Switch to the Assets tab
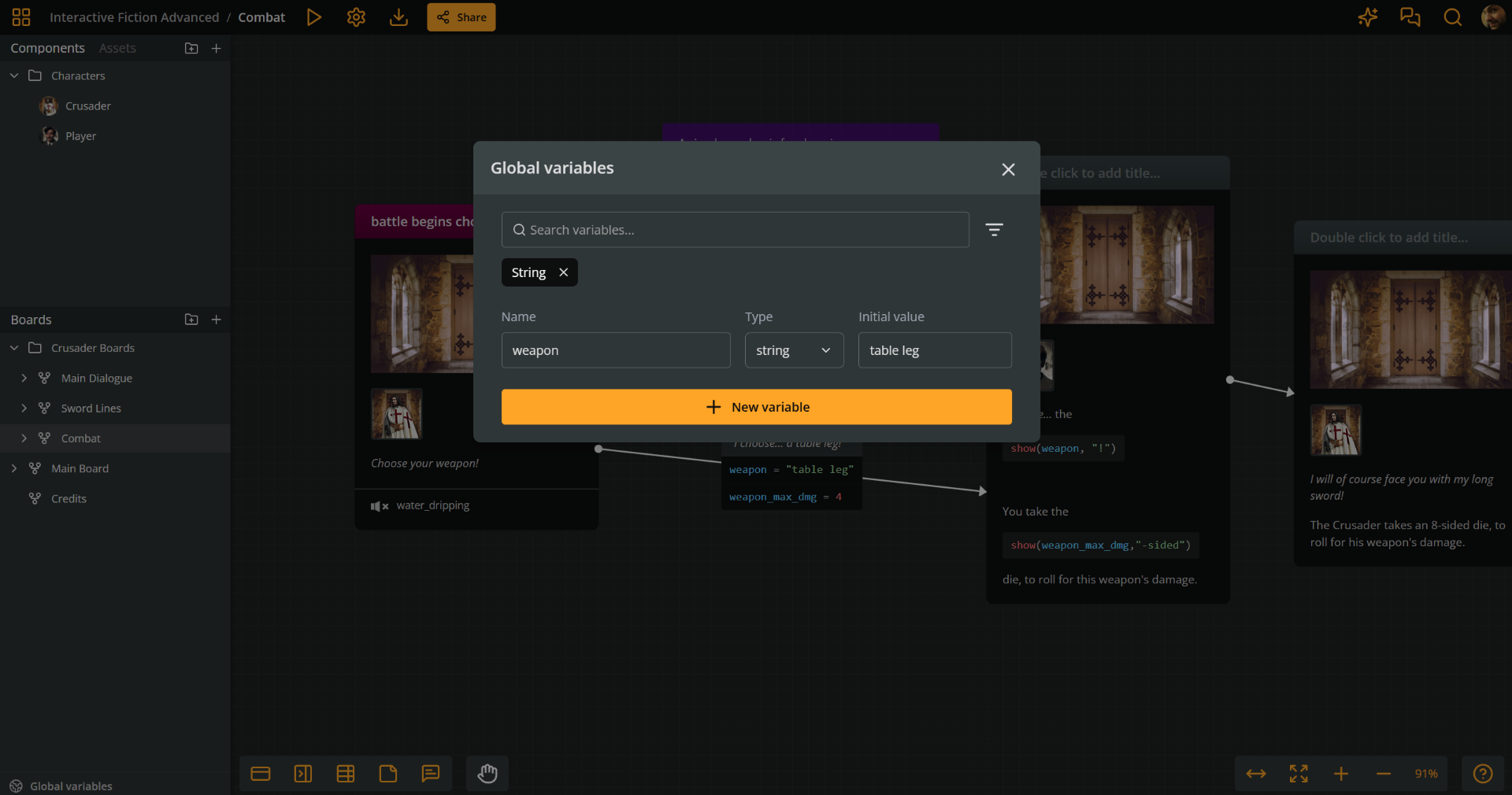 coord(117,48)
